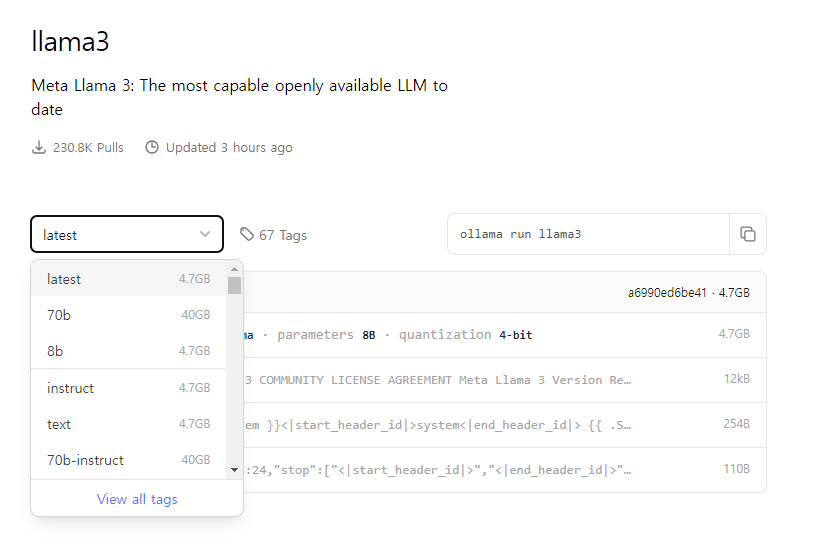
Task: Collapse the latest tag dropdown
Action: click(127, 234)
